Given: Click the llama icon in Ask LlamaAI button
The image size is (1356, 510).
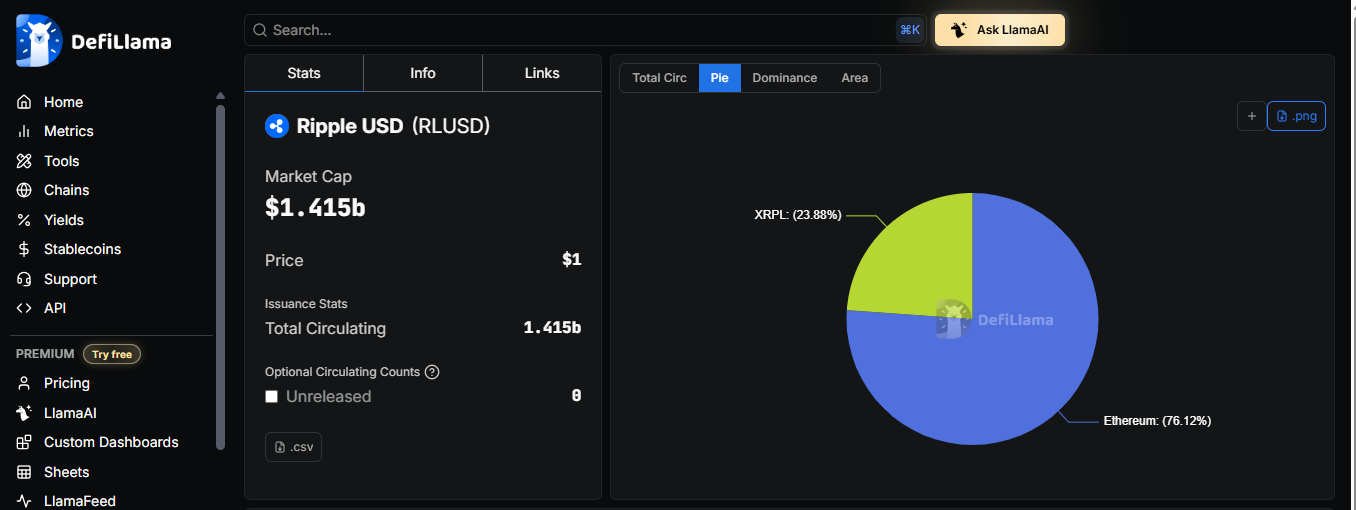Looking at the screenshot, I should 959,30.
